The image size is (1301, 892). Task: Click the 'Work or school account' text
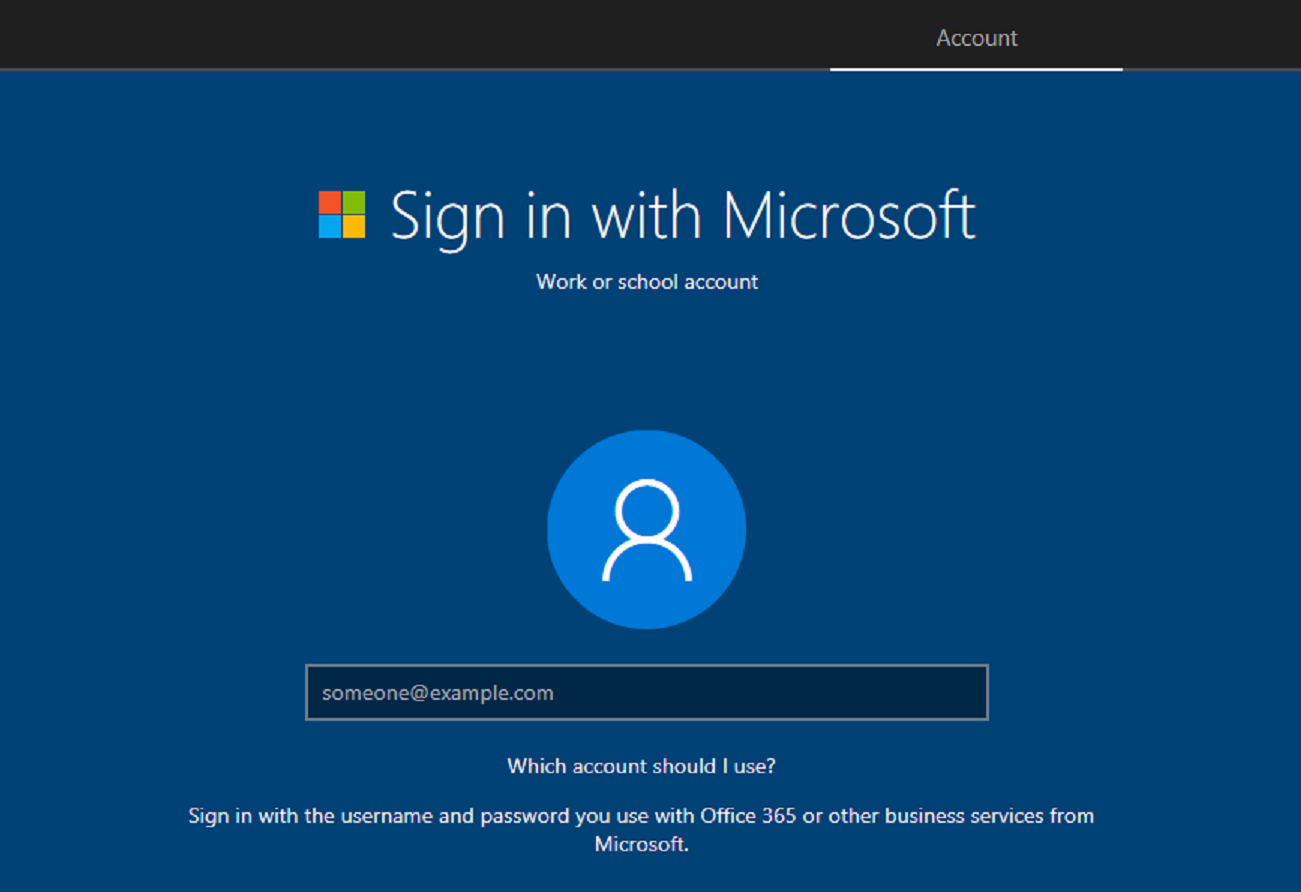click(x=647, y=282)
